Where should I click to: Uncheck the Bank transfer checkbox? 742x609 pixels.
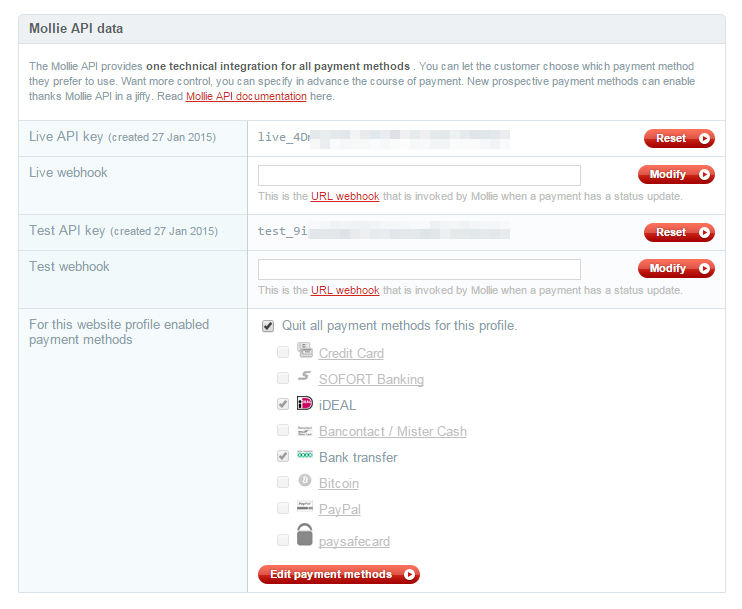pos(283,456)
